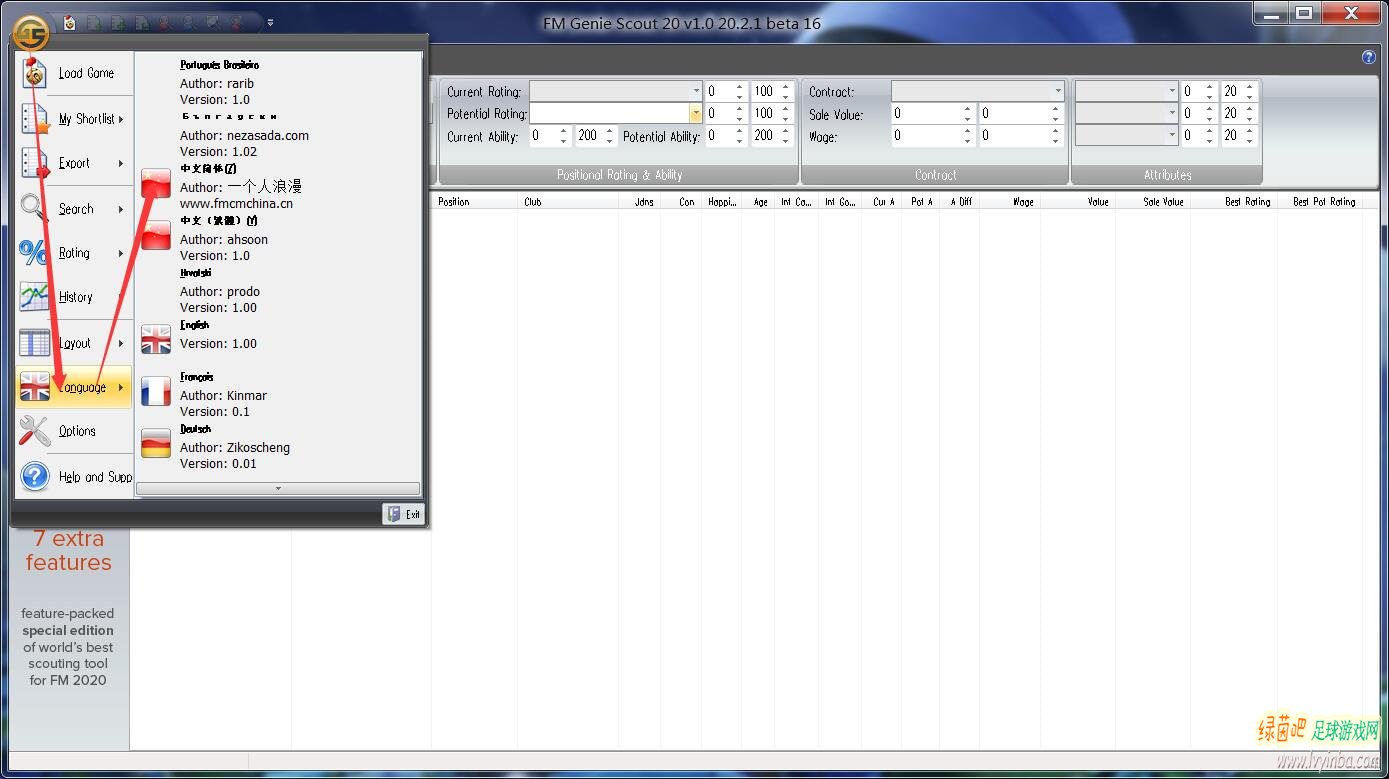The height and width of the screenshot is (779, 1389).
Task: Increase Current Rating maximum 100 spinner
Action: (787, 86)
